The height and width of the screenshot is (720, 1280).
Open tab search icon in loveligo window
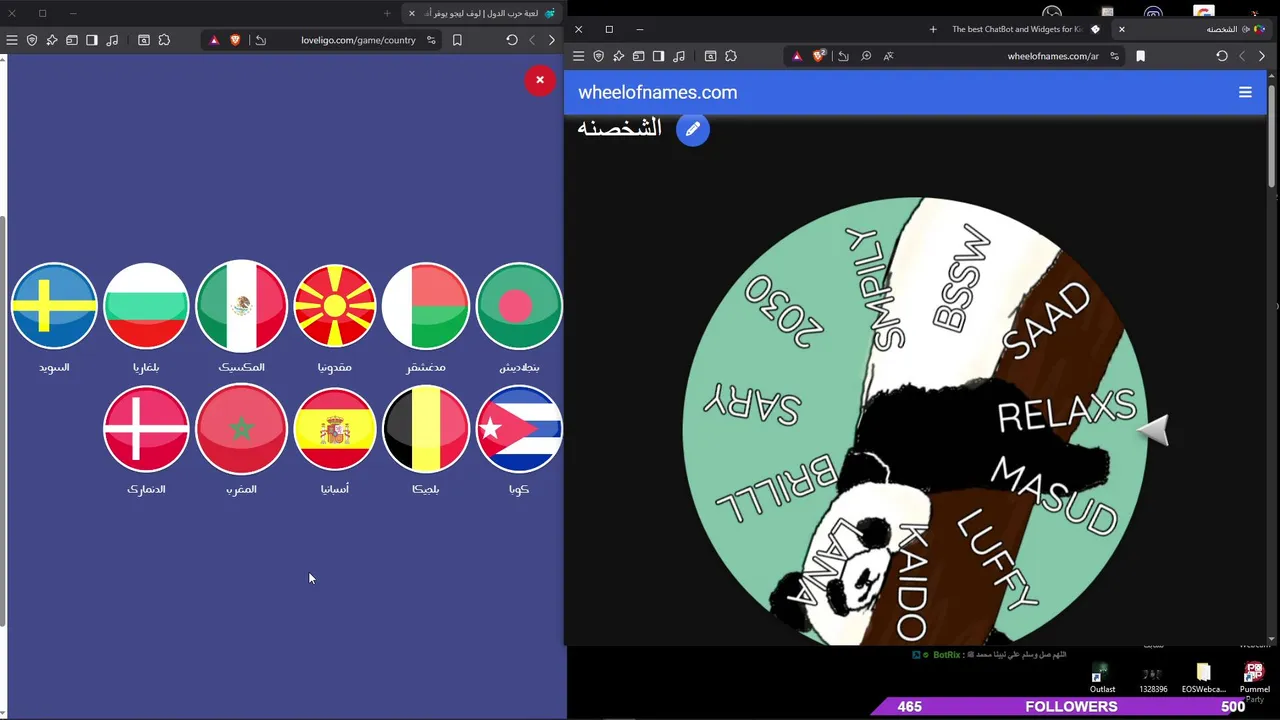point(144,40)
